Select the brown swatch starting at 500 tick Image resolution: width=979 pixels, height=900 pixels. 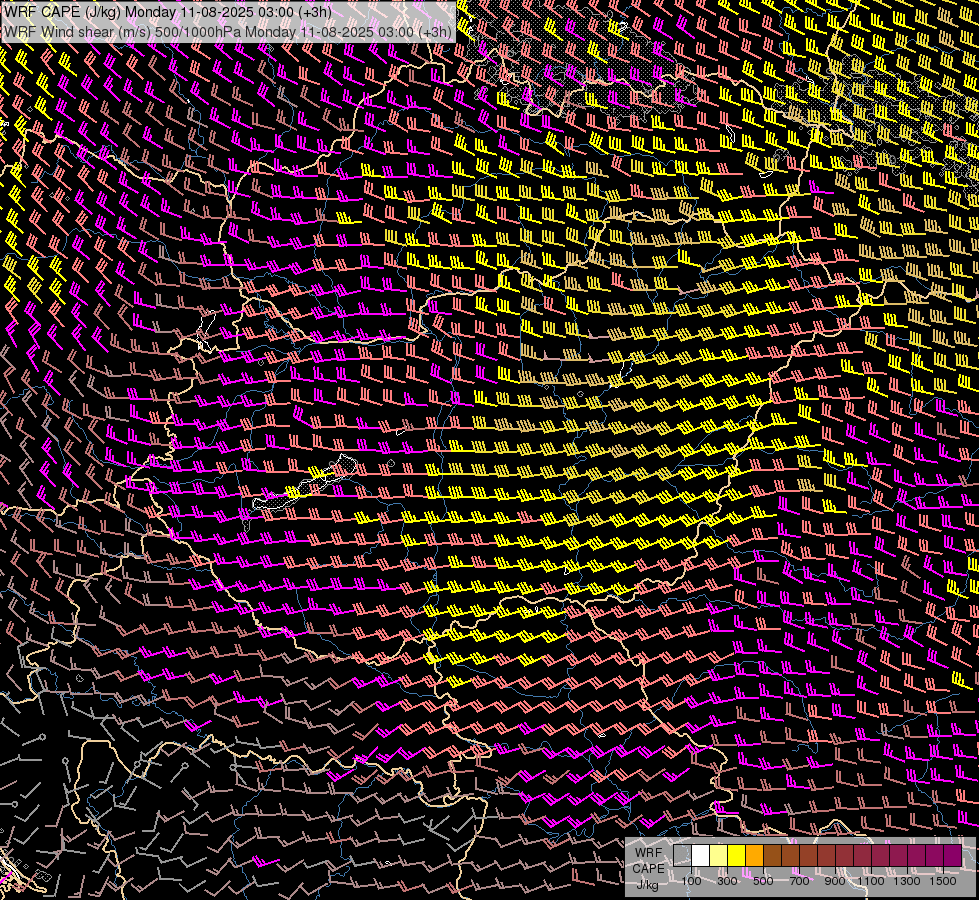click(x=773, y=856)
